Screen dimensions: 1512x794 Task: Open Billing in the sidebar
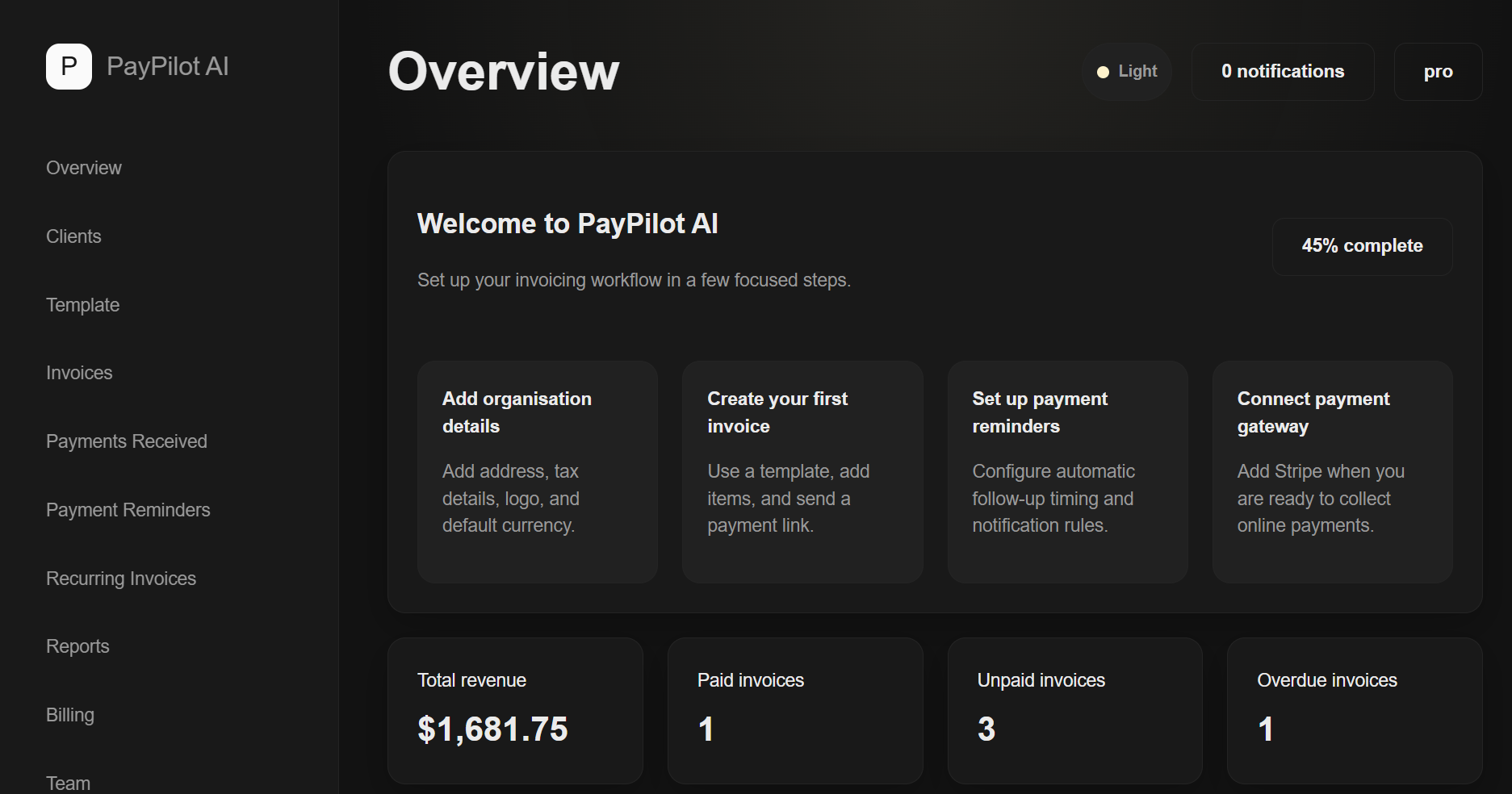pos(70,715)
